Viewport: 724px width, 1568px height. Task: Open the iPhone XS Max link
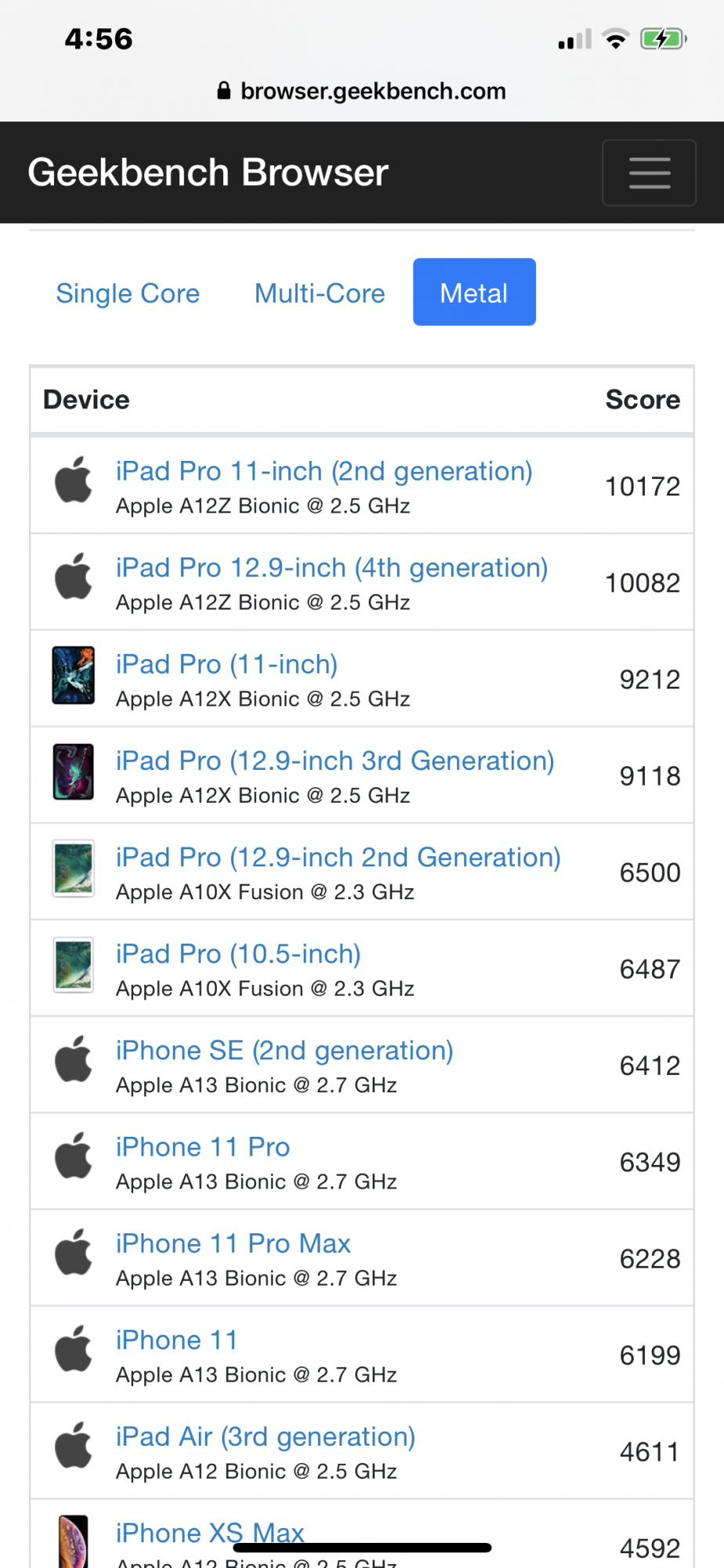(210, 1533)
